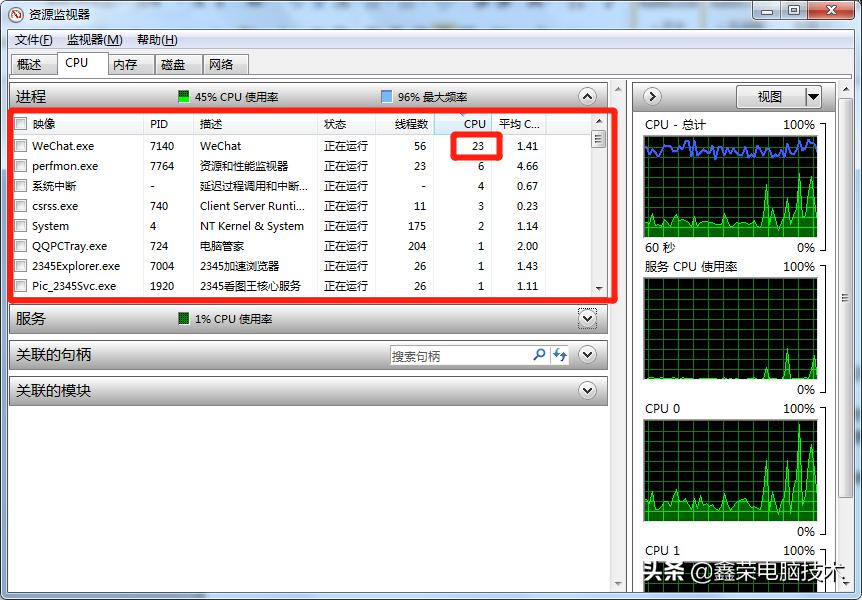Check the WeChat.exe process checkbox
Image resolution: width=862 pixels, height=600 pixels.
[21, 145]
